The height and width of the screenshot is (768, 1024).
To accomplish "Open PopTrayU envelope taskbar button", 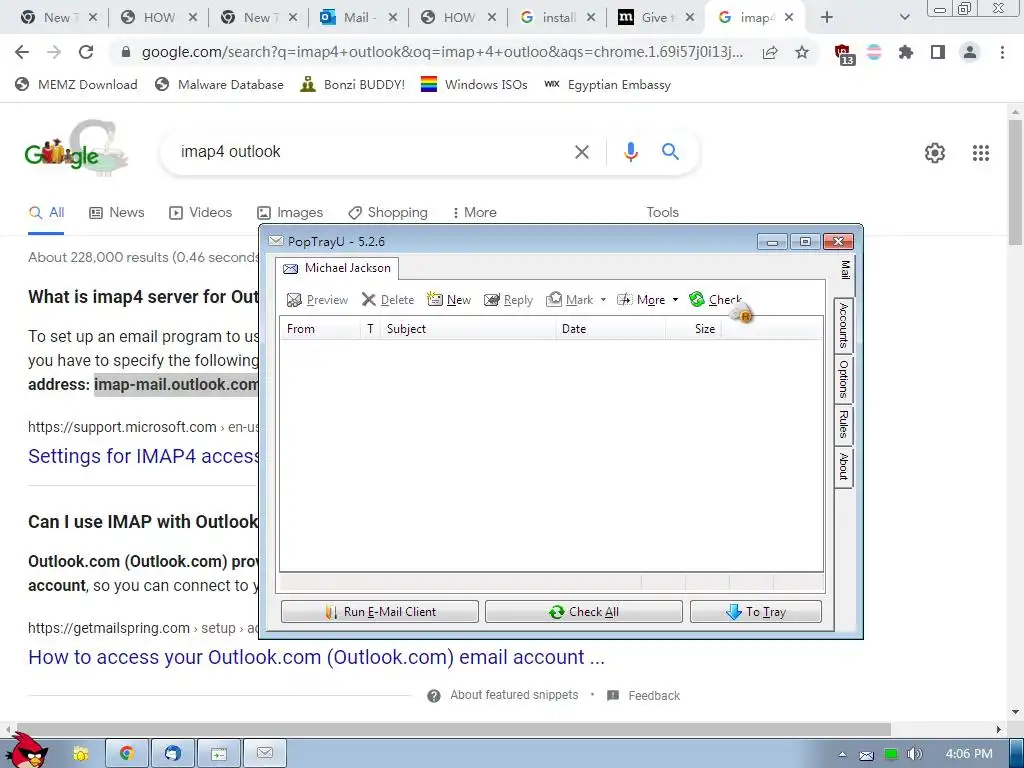I will pyautogui.click(x=264, y=754).
